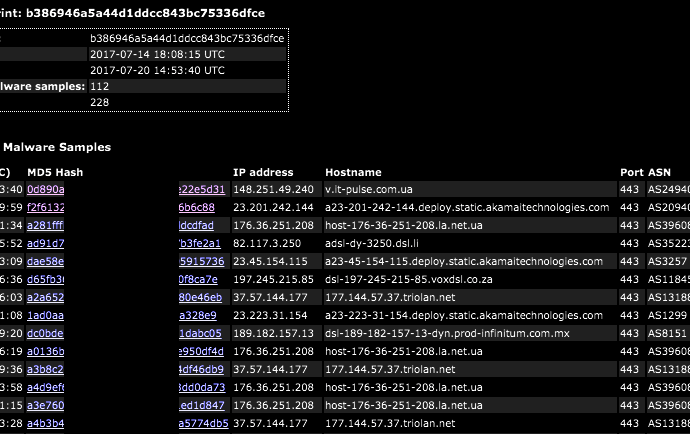Open the hash link ending 80e46eb
This screenshot has width=690, height=434.
(200, 298)
